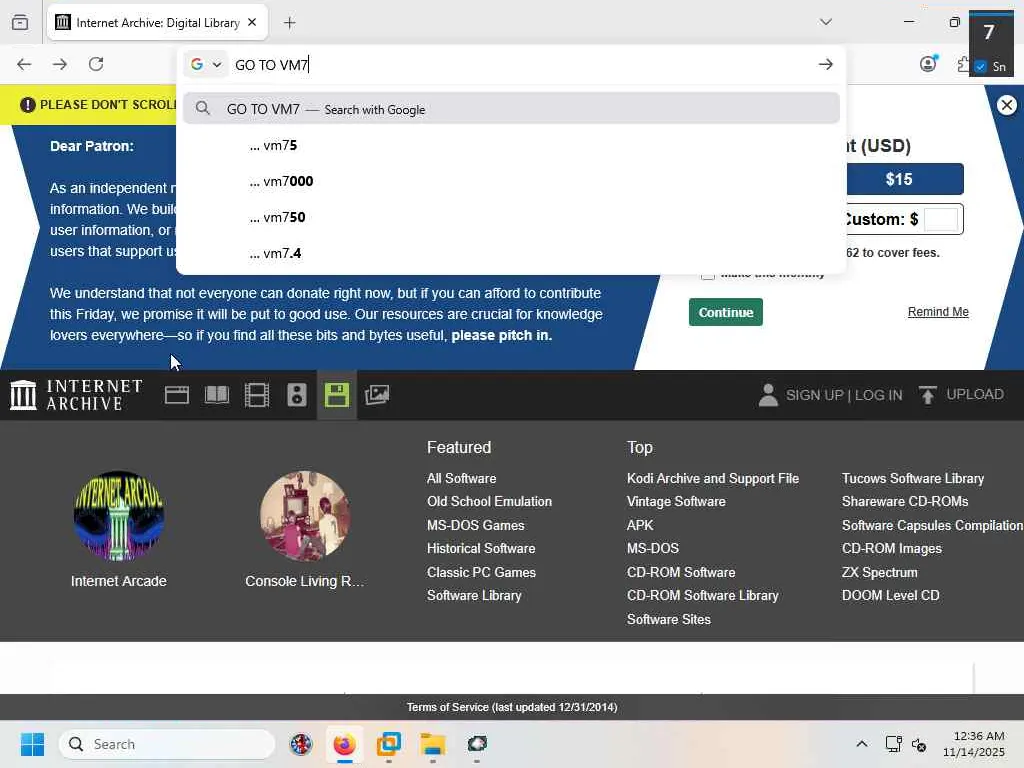The height and width of the screenshot is (768, 1024).
Task: Open the last taskbar app icon
Action: [x=477, y=744]
